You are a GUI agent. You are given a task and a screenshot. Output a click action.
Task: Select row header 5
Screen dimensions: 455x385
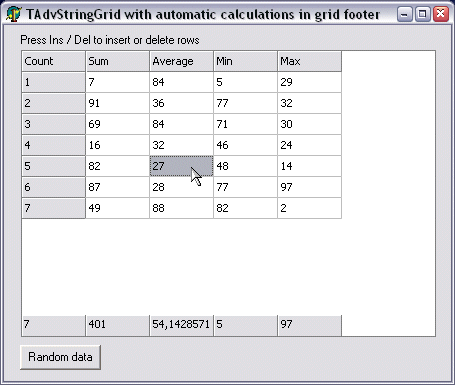coord(53,166)
